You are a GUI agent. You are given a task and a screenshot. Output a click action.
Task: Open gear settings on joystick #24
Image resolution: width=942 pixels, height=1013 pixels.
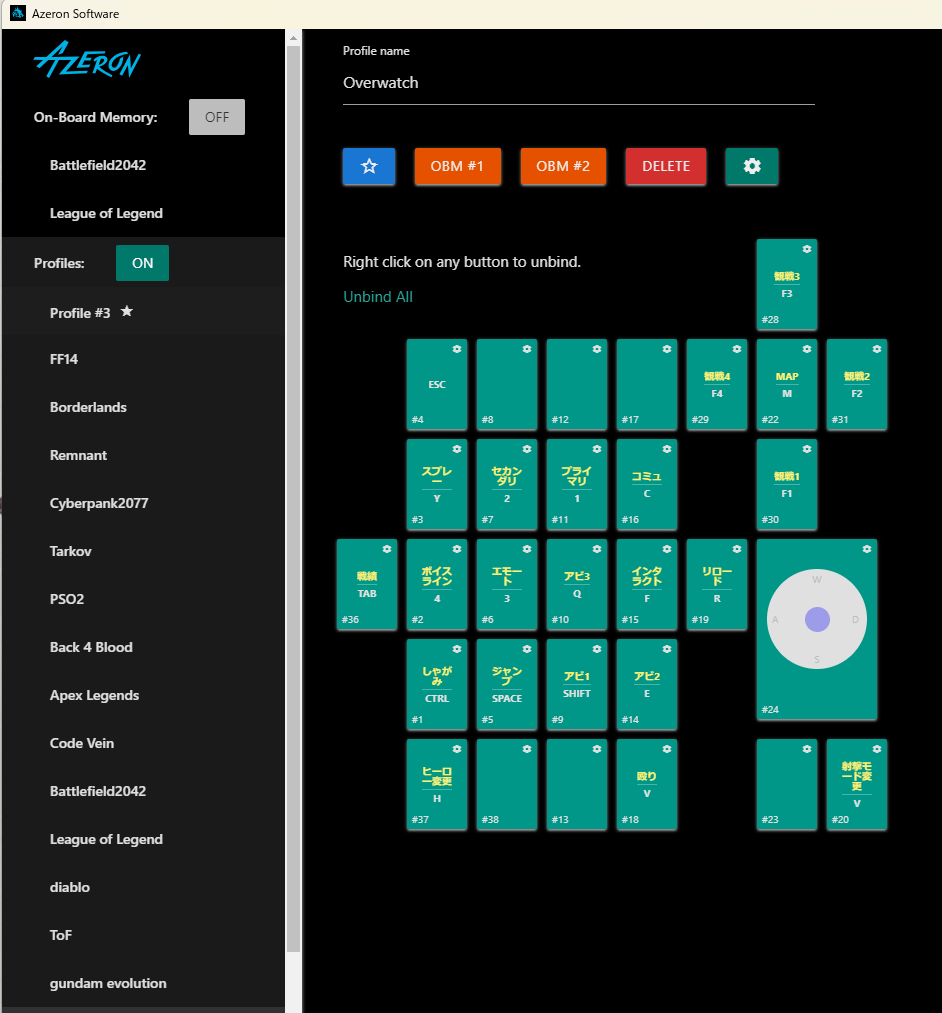(x=866, y=549)
